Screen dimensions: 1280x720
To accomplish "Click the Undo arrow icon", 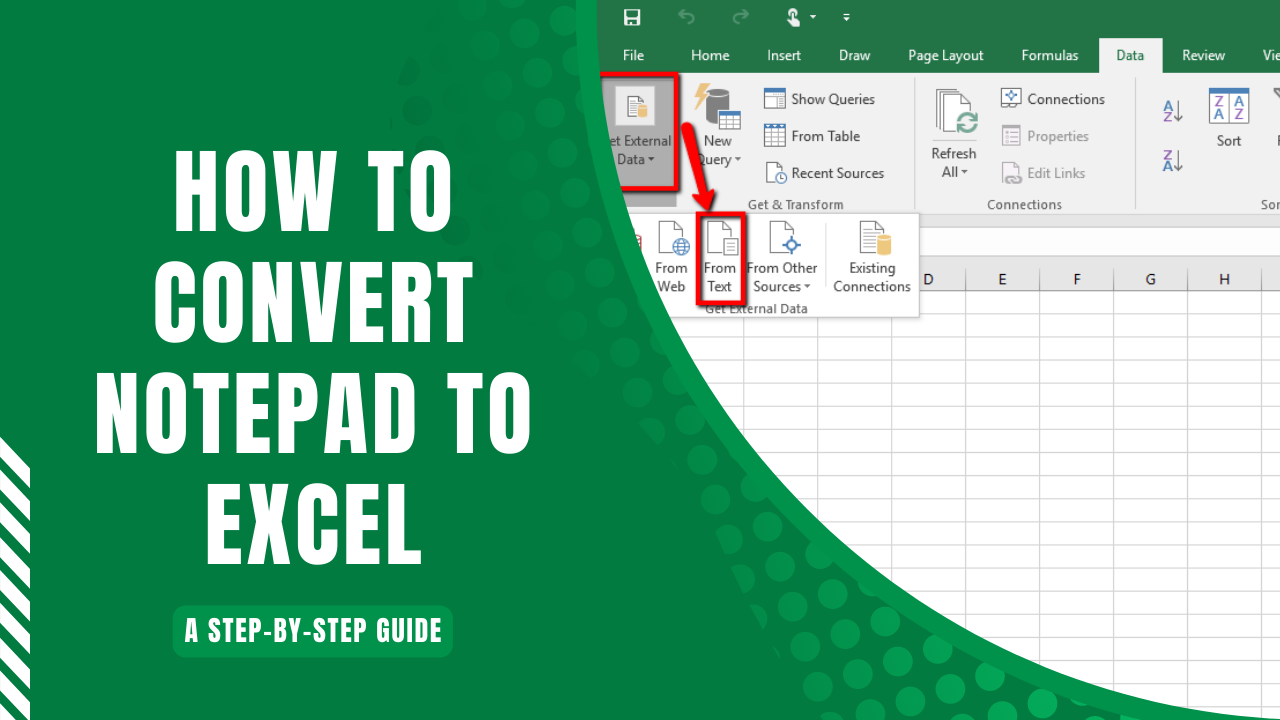I will pos(686,17).
